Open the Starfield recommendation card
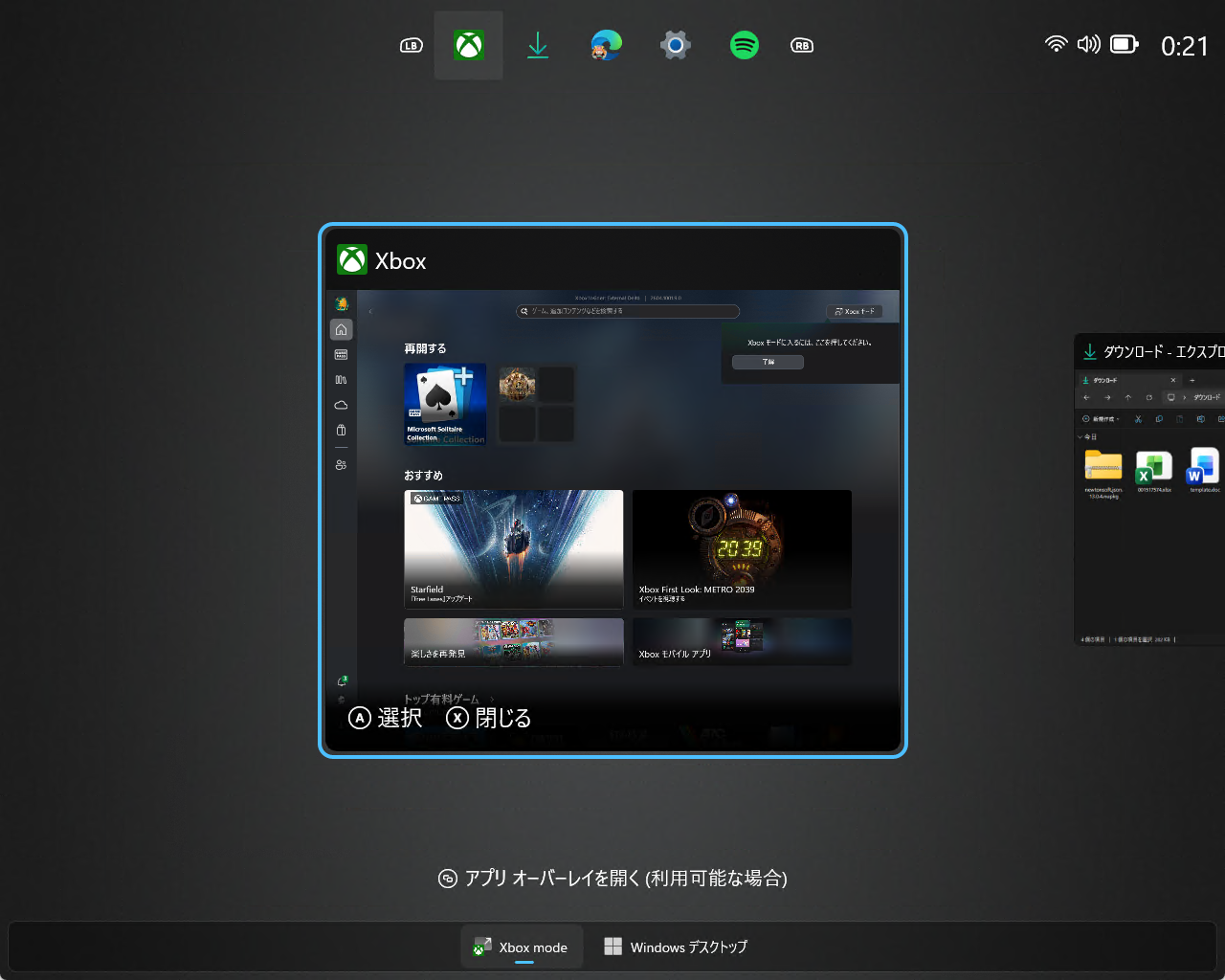1225x980 pixels. pyautogui.click(x=514, y=549)
